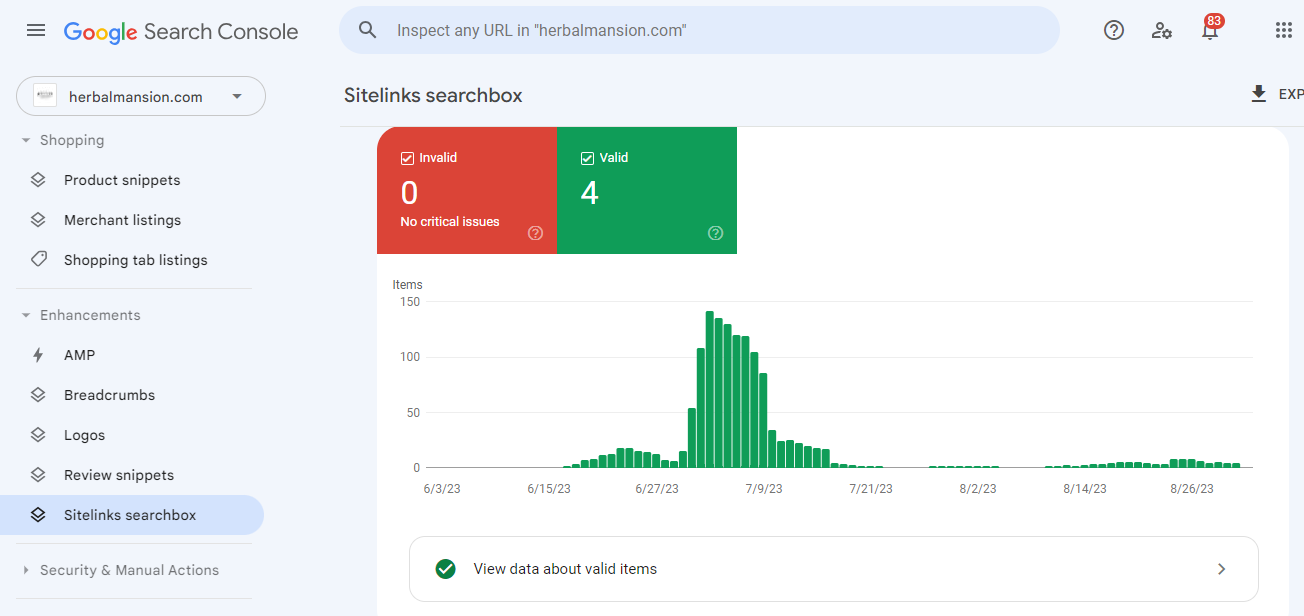The height and width of the screenshot is (616, 1304).
Task: Open notifications bell with 83 badge
Action: [1210, 28]
